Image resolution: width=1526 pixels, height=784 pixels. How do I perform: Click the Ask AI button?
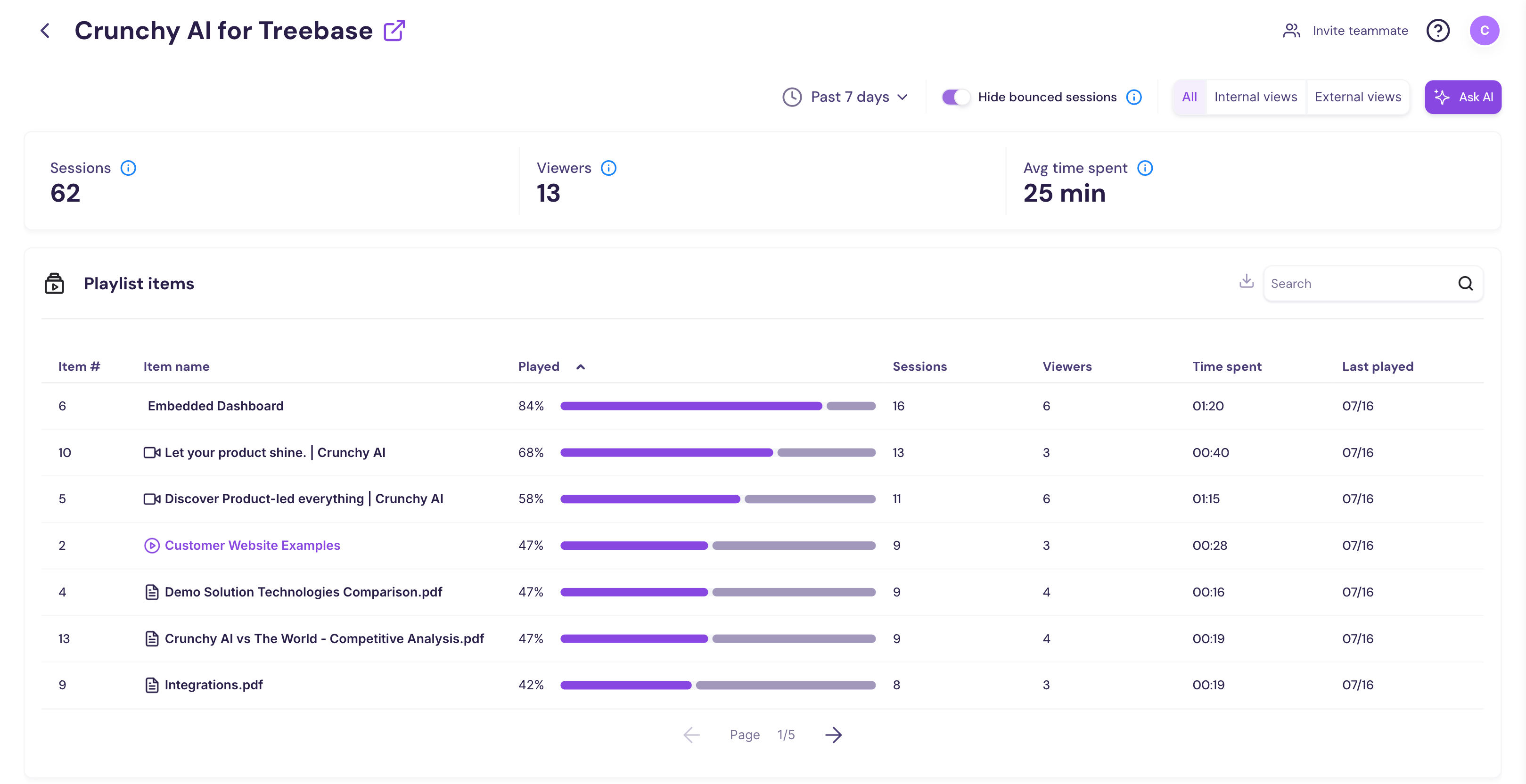coord(1463,97)
